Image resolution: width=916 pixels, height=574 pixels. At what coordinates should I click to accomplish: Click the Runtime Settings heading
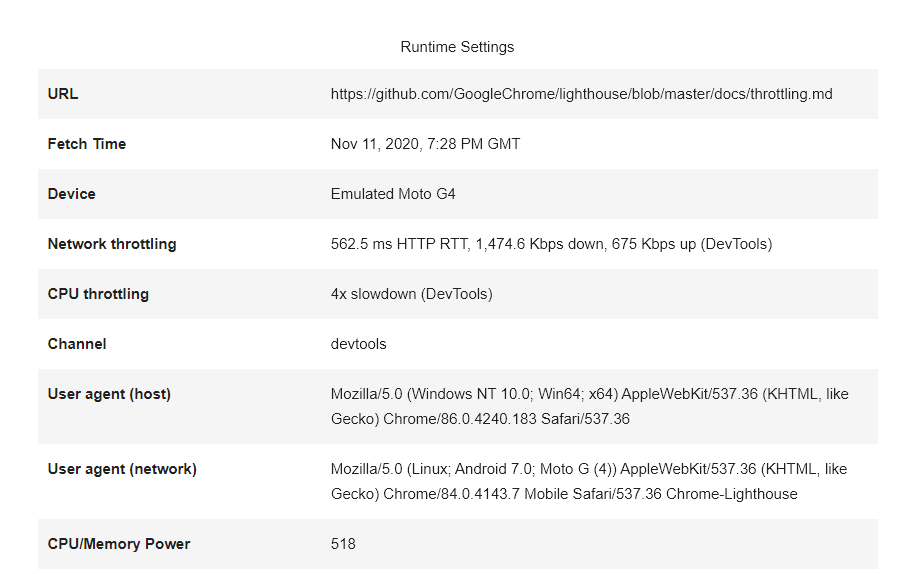(x=457, y=47)
